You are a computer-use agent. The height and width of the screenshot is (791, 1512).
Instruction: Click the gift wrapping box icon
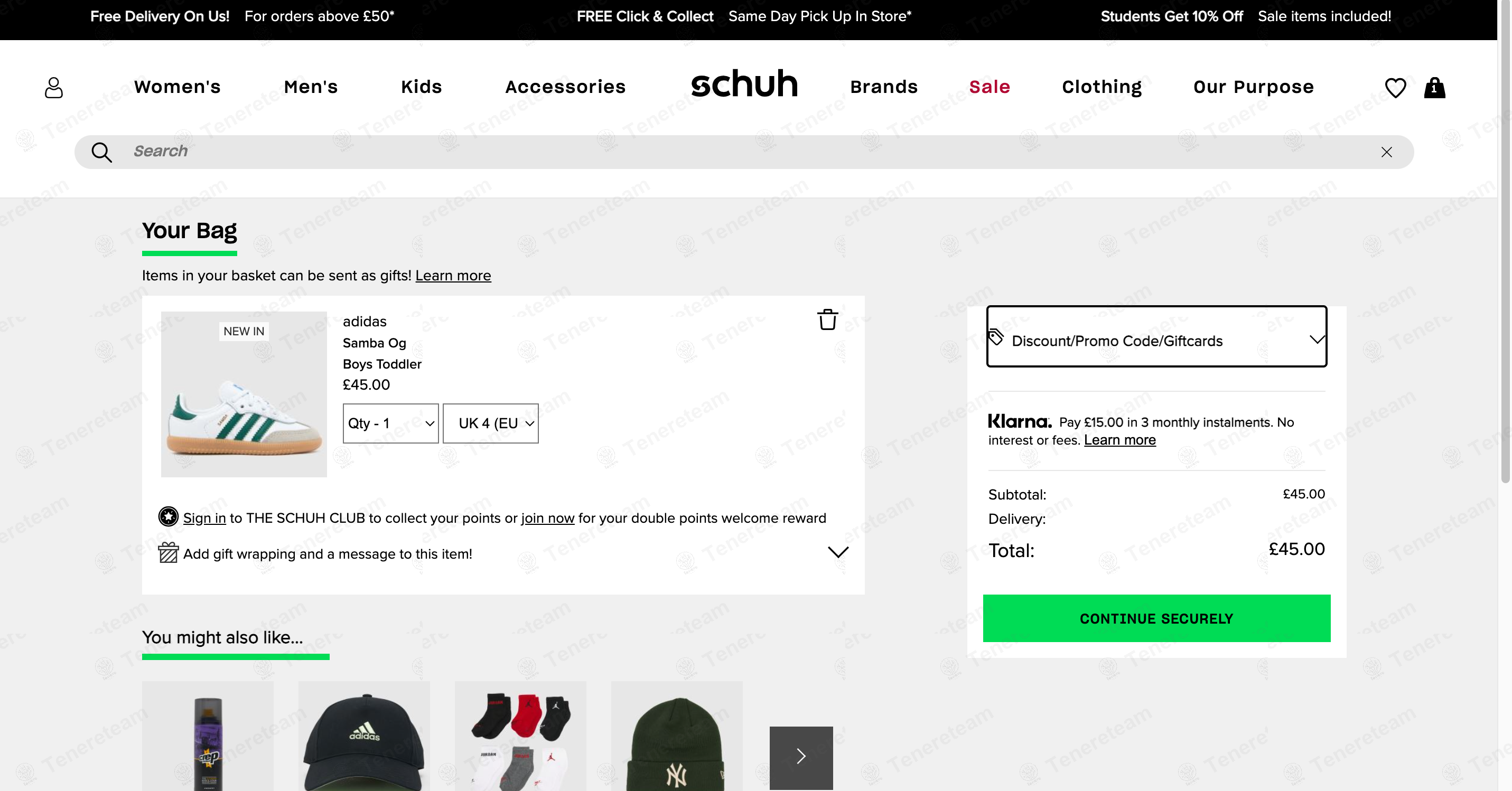pyautogui.click(x=169, y=553)
